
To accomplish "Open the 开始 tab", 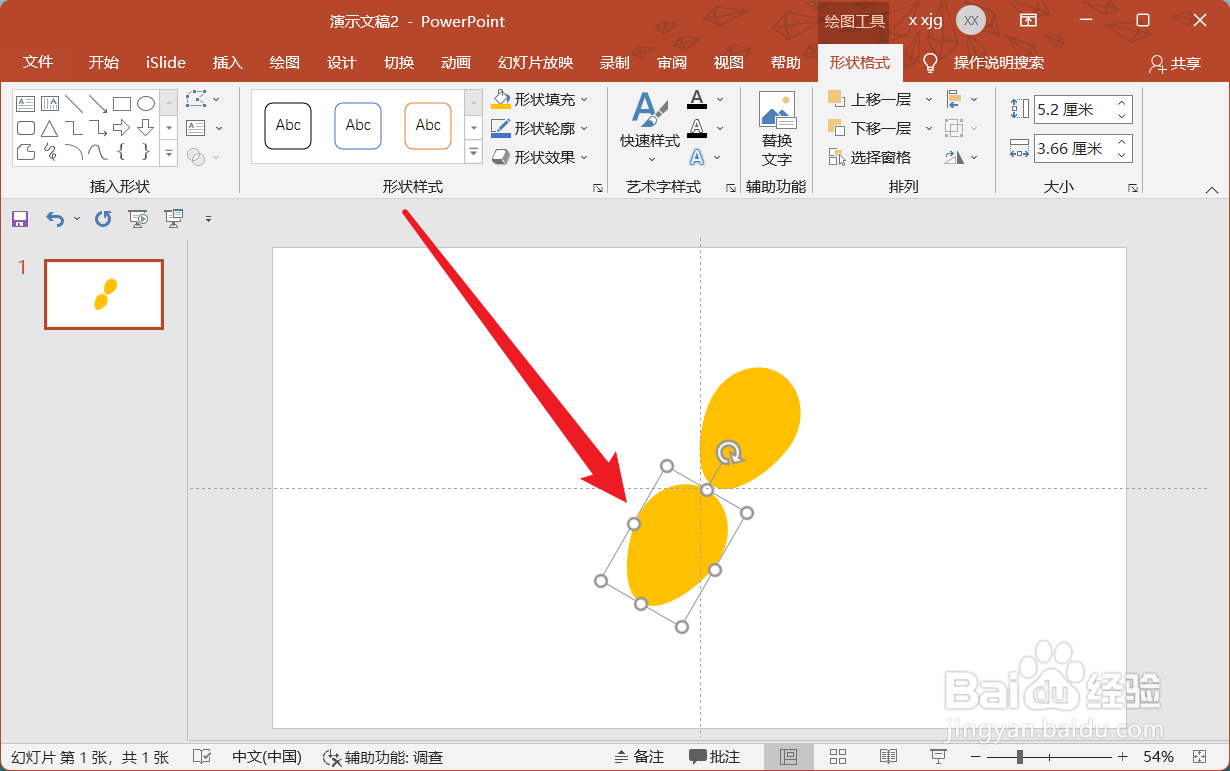I will point(103,62).
